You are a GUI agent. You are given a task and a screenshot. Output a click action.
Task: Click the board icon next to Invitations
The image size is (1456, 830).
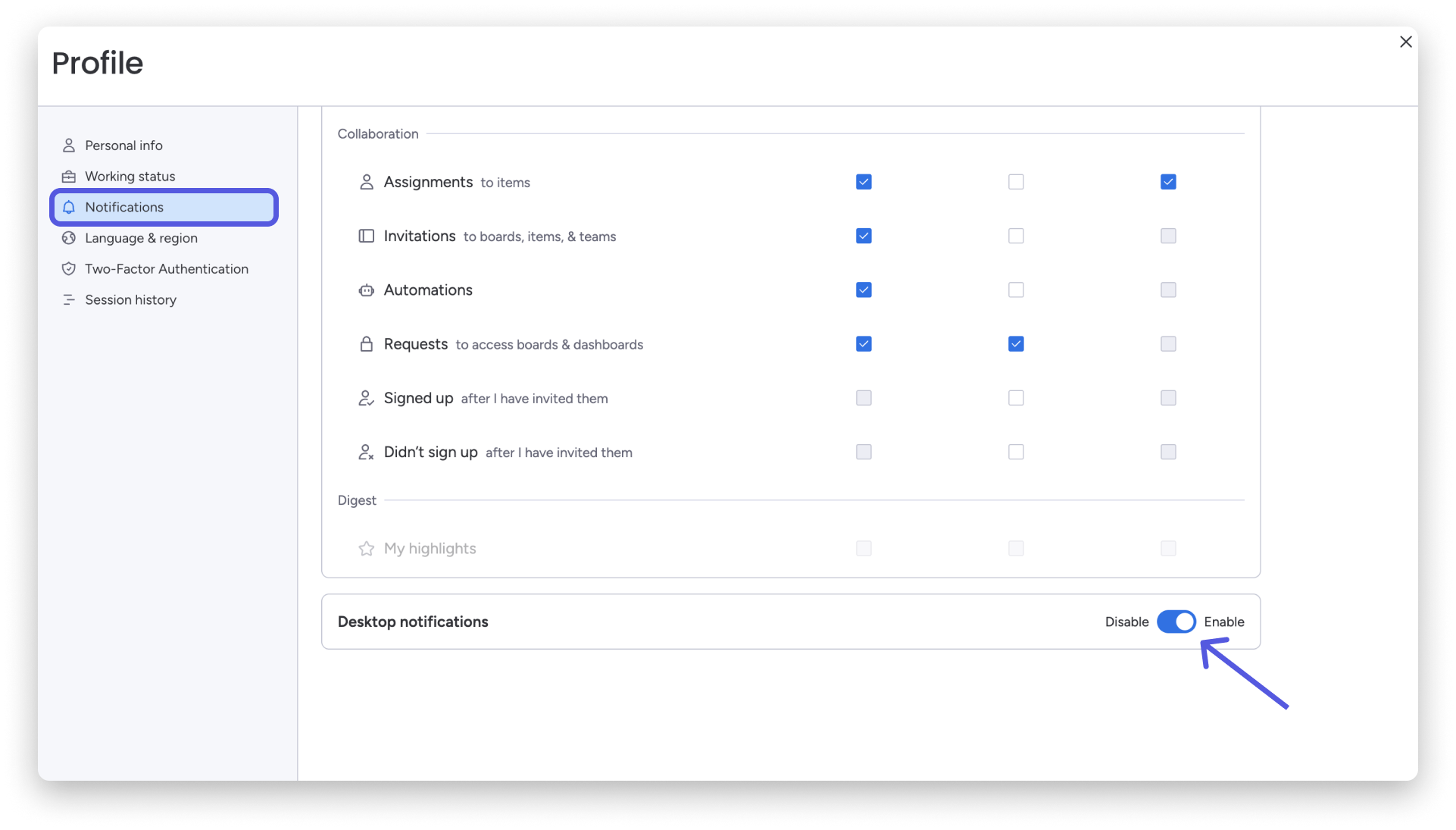click(367, 236)
